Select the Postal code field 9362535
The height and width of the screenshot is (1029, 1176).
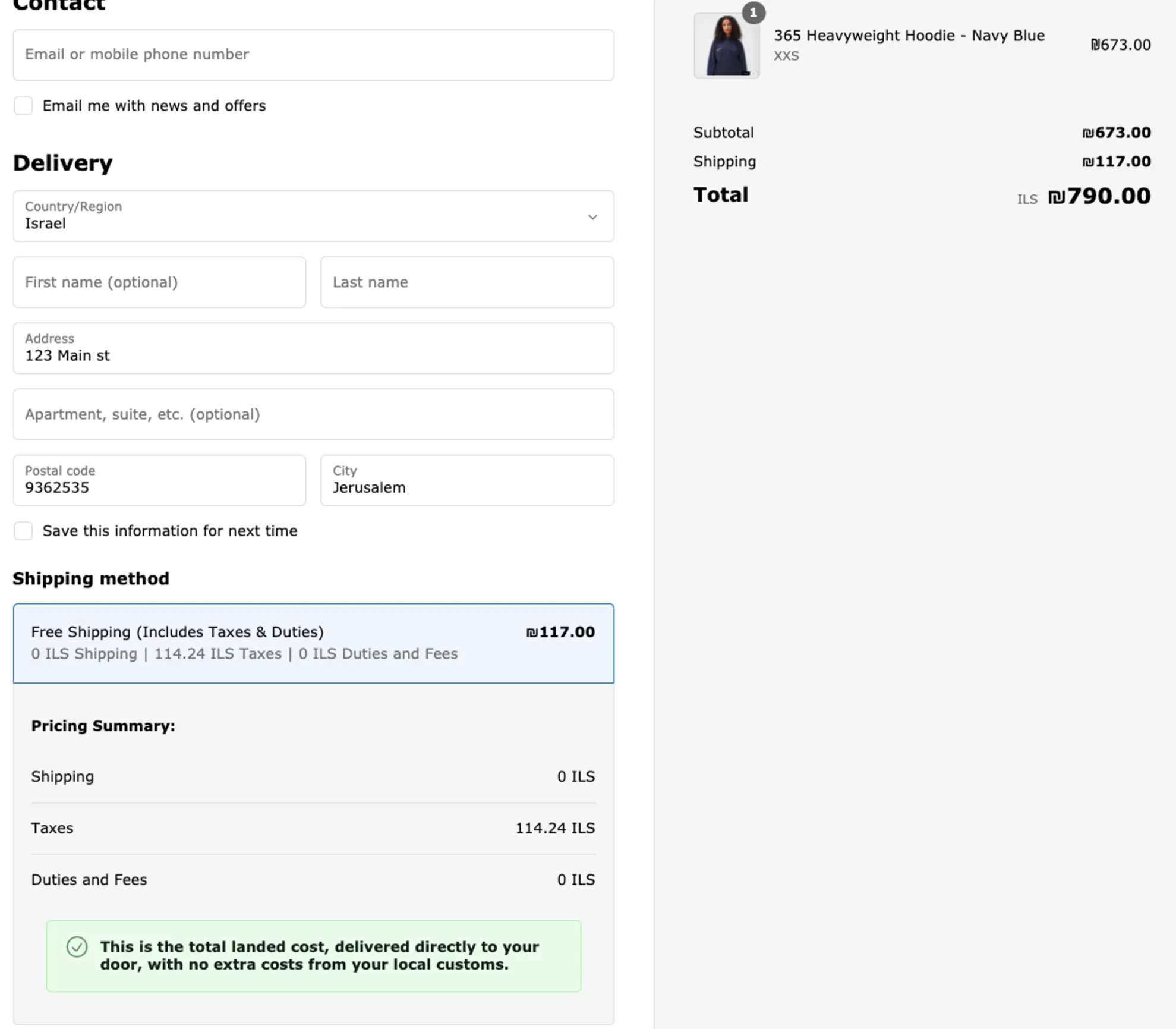(x=159, y=480)
